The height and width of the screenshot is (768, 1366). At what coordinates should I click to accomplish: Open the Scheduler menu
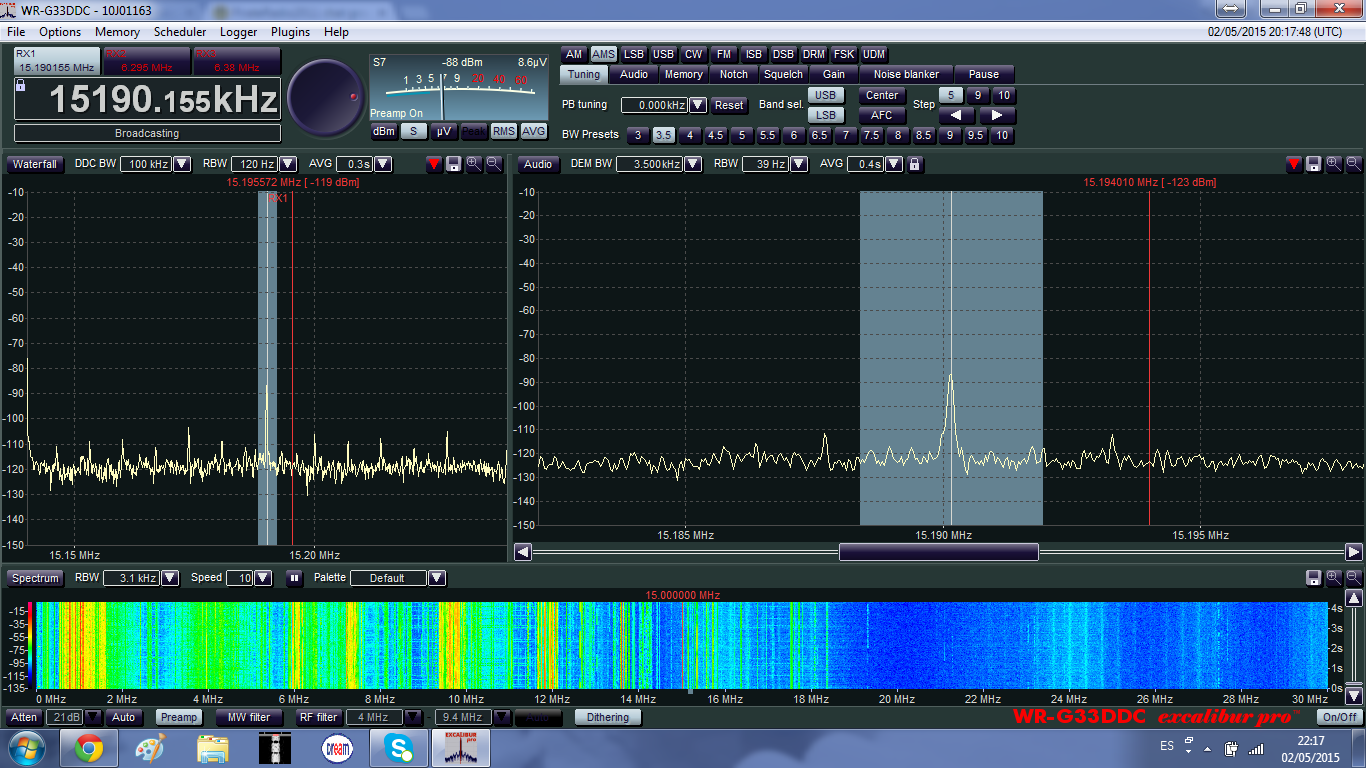(x=180, y=32)
